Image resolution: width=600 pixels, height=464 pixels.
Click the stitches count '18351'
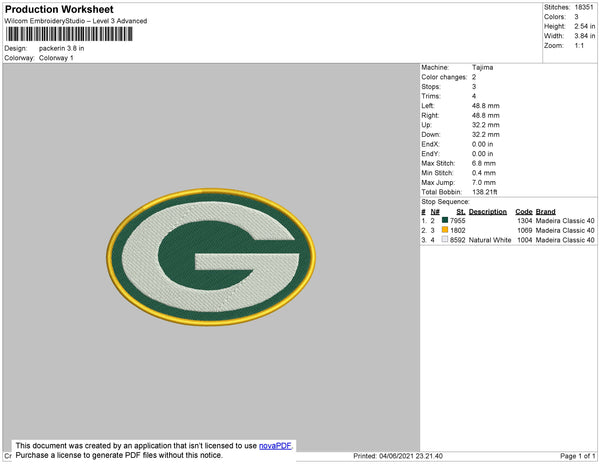click(x=584, y=7)
